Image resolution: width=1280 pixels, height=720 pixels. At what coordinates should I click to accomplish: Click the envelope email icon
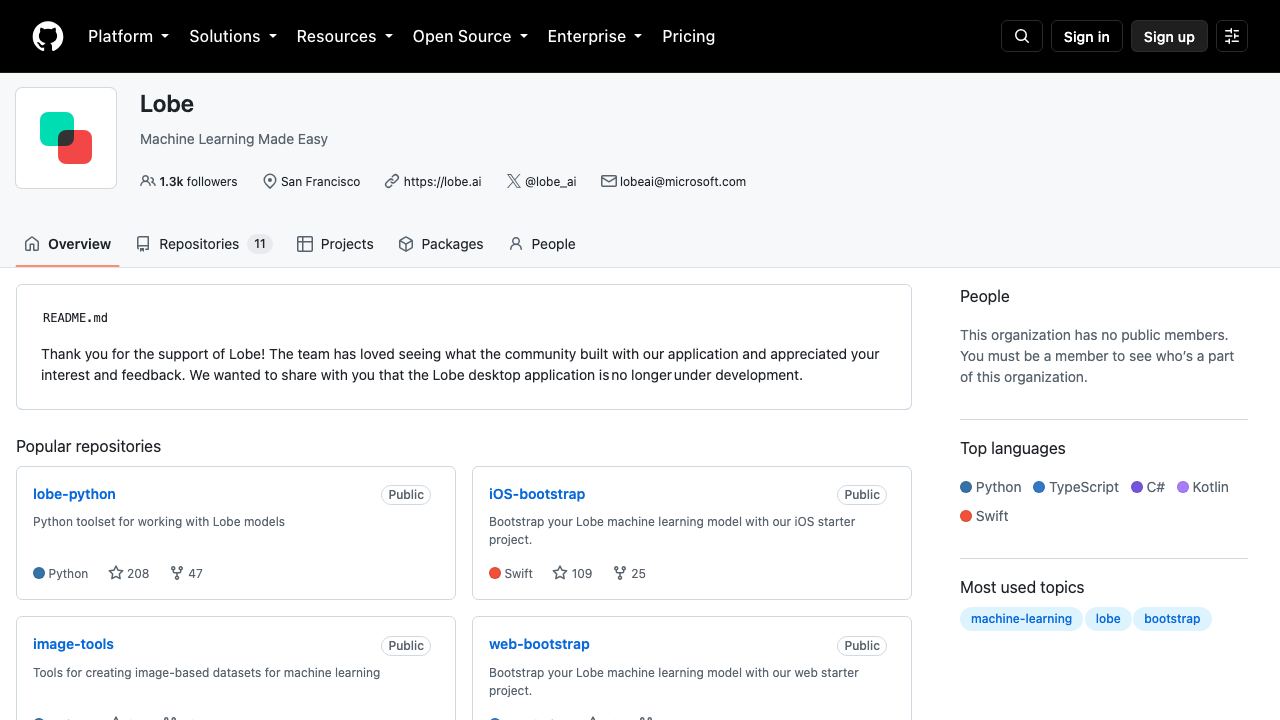pyautogui.click(x=608, y=181)
